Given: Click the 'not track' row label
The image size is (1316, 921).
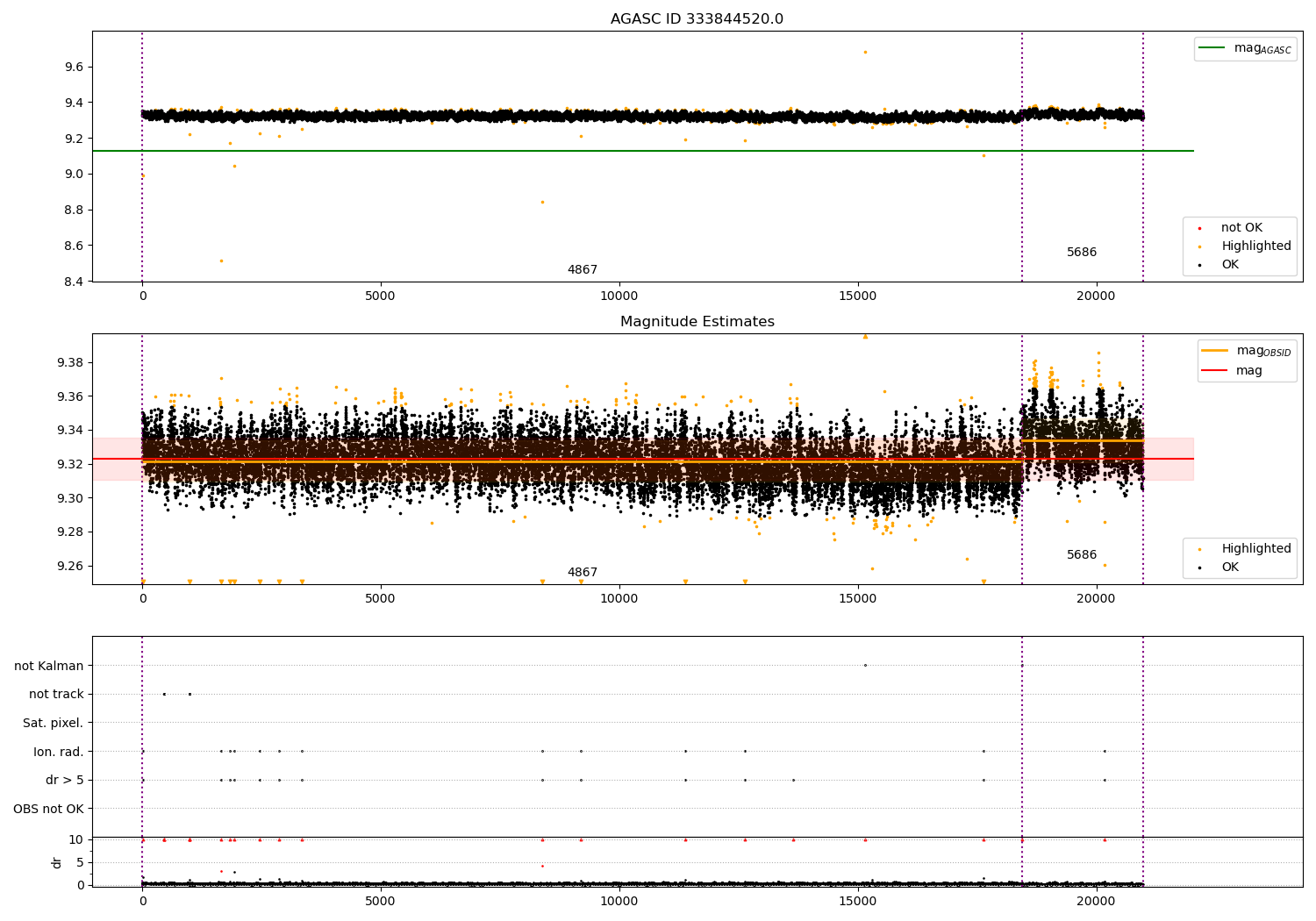Looking at the screenshot, I should click(x=56, y=694).
